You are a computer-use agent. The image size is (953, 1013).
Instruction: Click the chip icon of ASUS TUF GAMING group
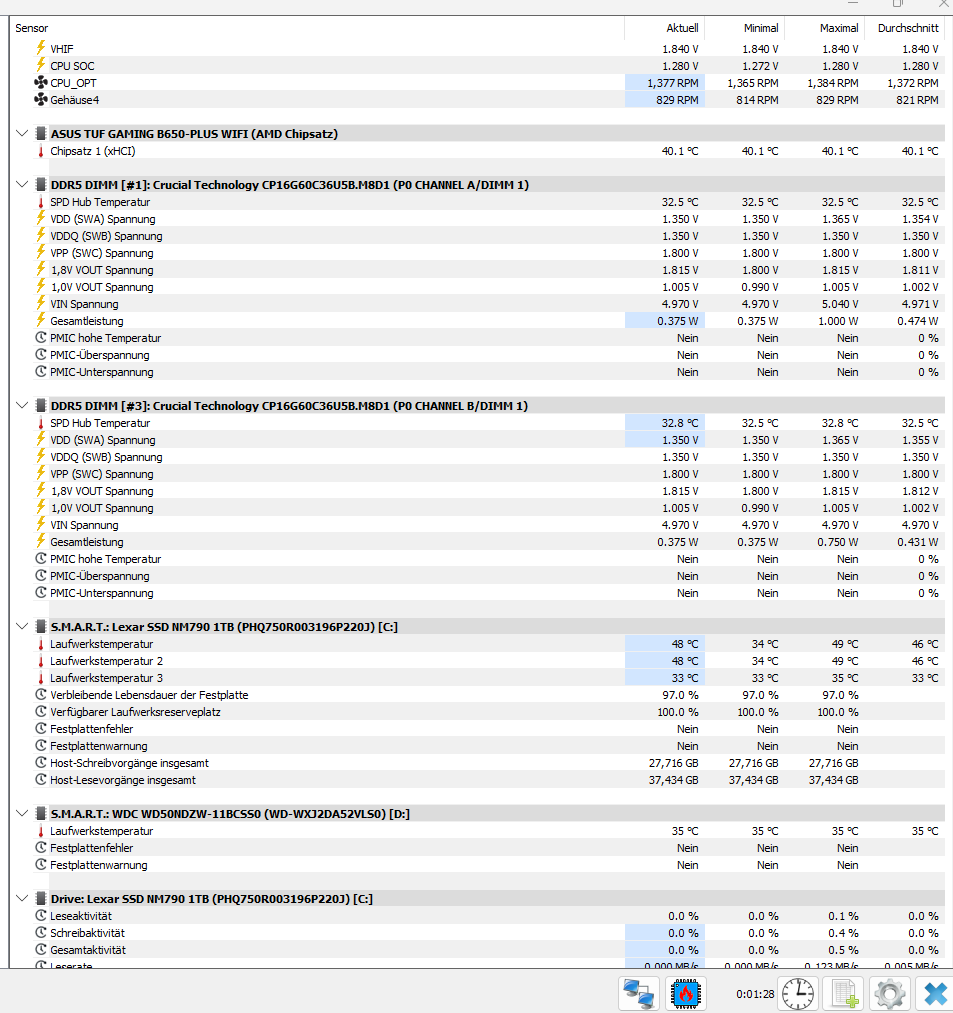(x=41, y=134)
